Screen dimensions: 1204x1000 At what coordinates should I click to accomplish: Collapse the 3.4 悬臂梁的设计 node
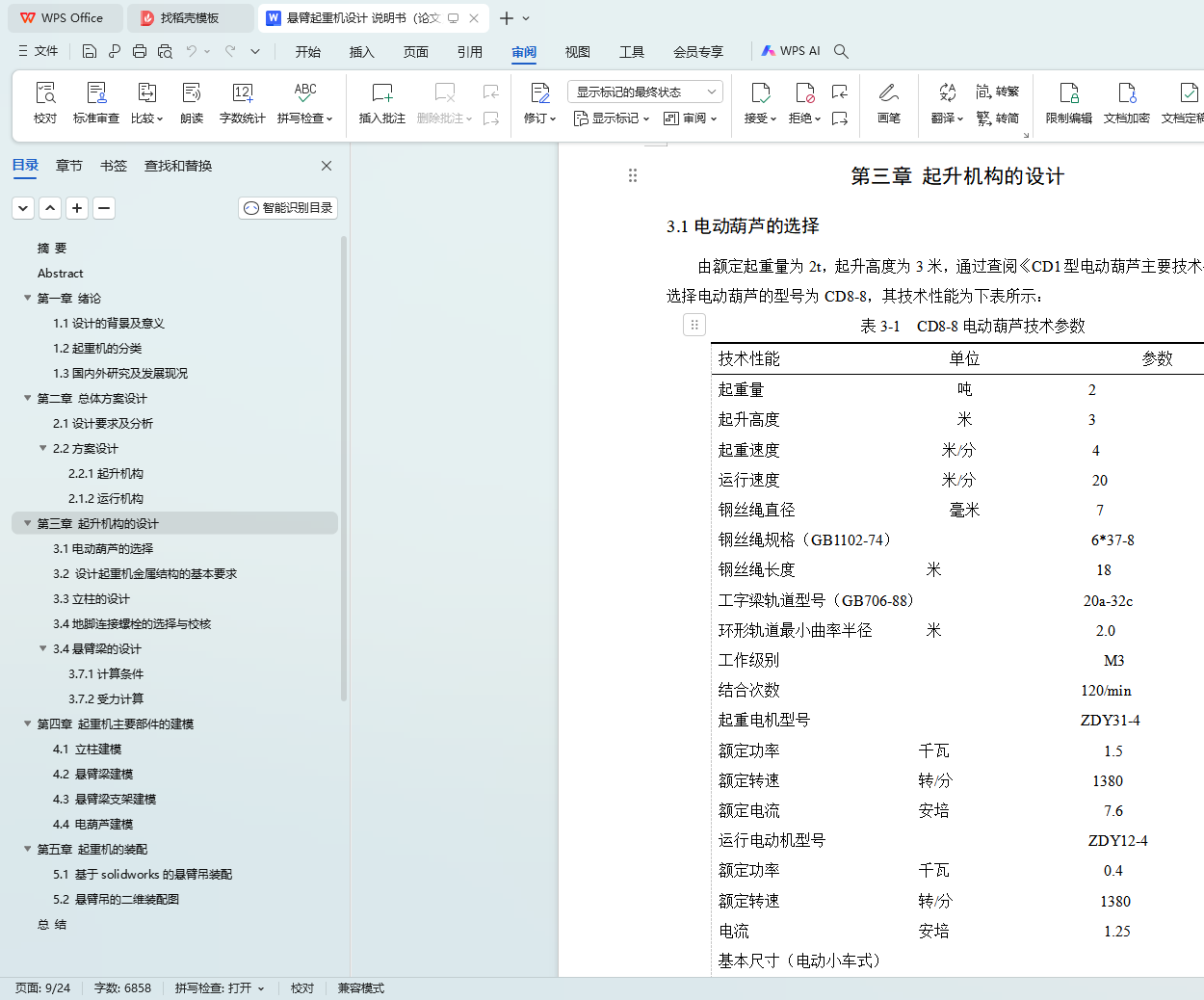click(43, 648)
